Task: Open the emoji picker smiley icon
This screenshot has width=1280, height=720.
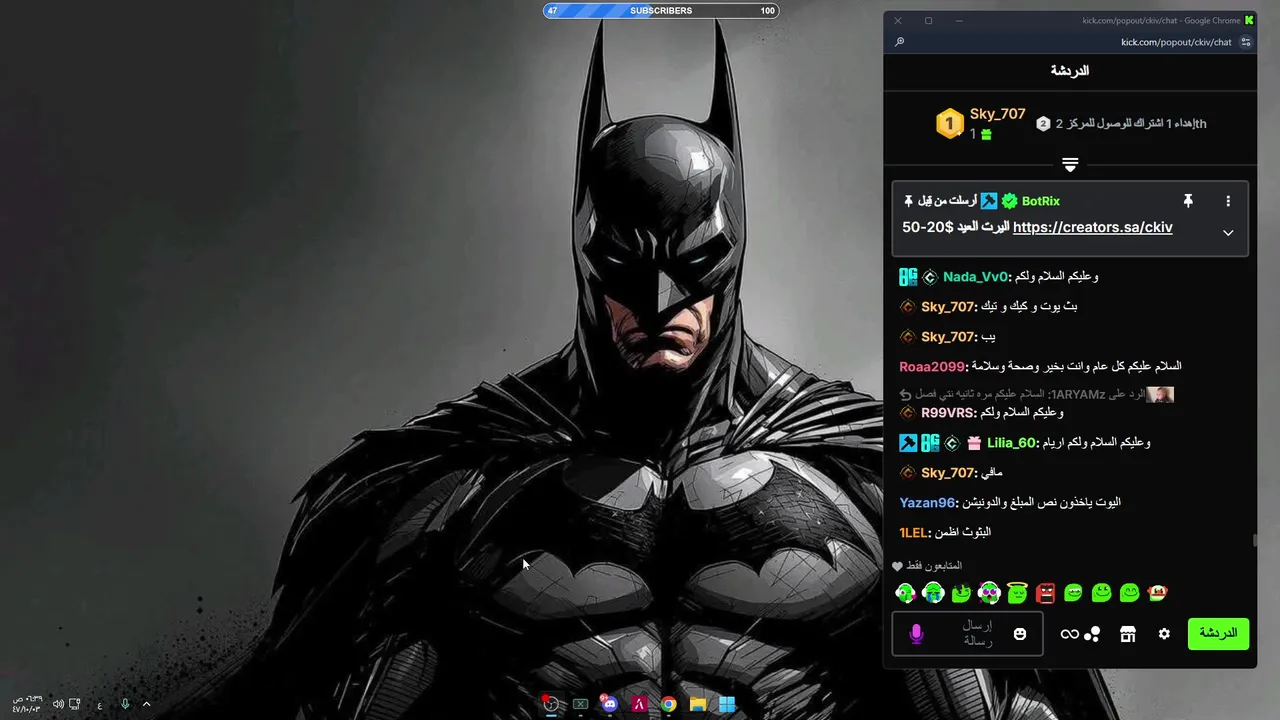Action: click(x=1020, y=634)
